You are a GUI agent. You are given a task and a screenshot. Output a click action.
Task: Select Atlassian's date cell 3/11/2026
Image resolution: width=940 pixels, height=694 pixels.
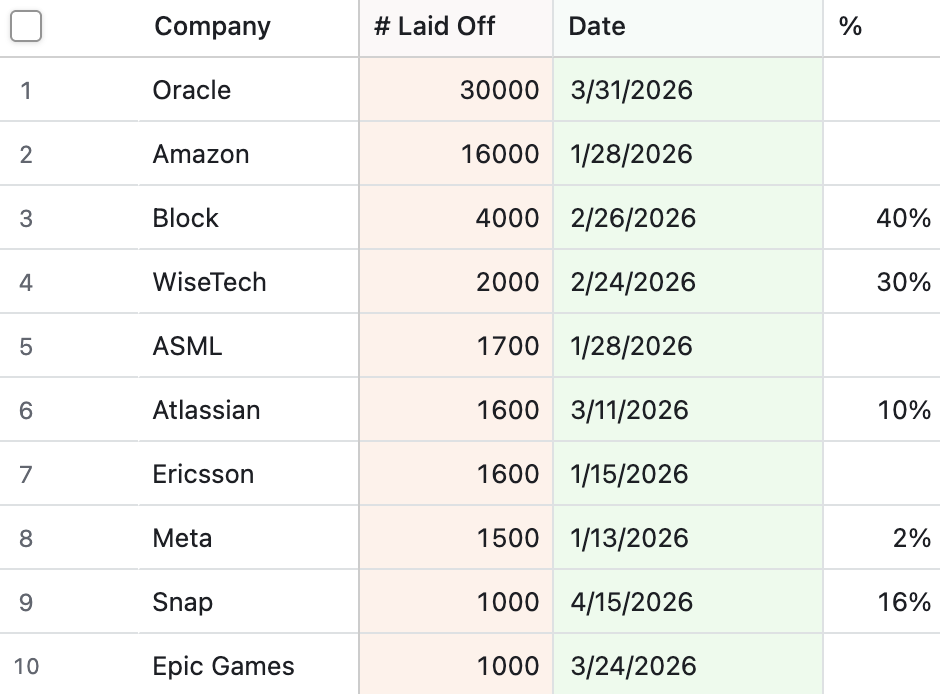click(629, 409)
